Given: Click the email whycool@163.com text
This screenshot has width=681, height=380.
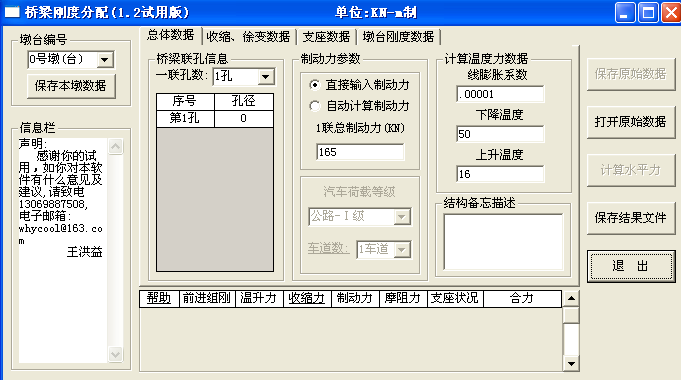Looking at the screenshot, I should [x=60, y=234].
